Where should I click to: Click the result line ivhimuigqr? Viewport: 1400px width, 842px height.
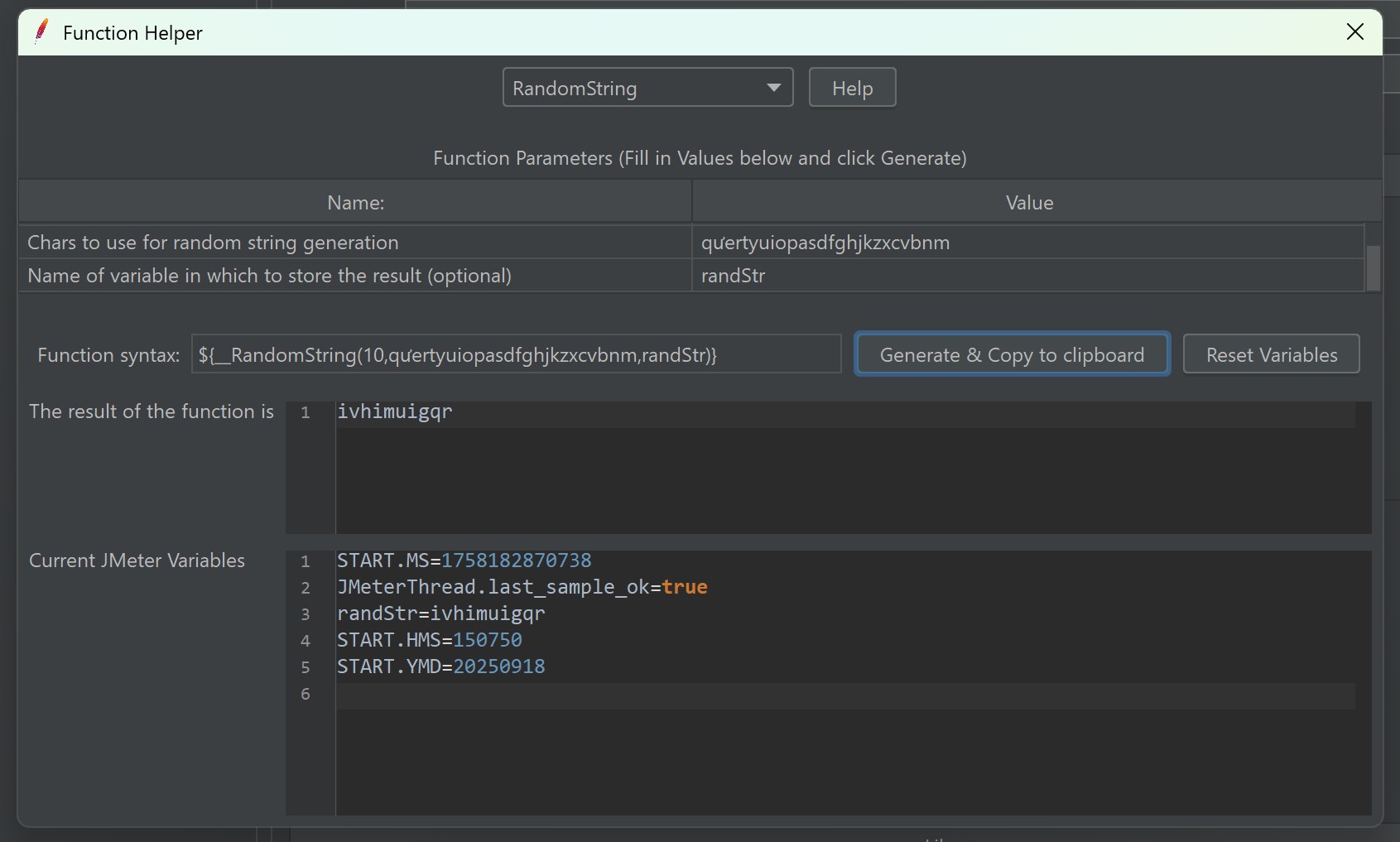395,412
